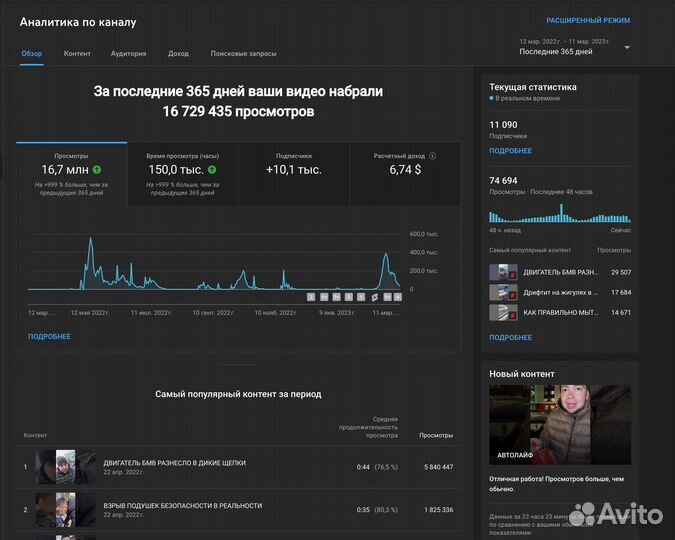
Task: Click the 0:44 (76,5 %) duration cell
Action: coord(377,467)
